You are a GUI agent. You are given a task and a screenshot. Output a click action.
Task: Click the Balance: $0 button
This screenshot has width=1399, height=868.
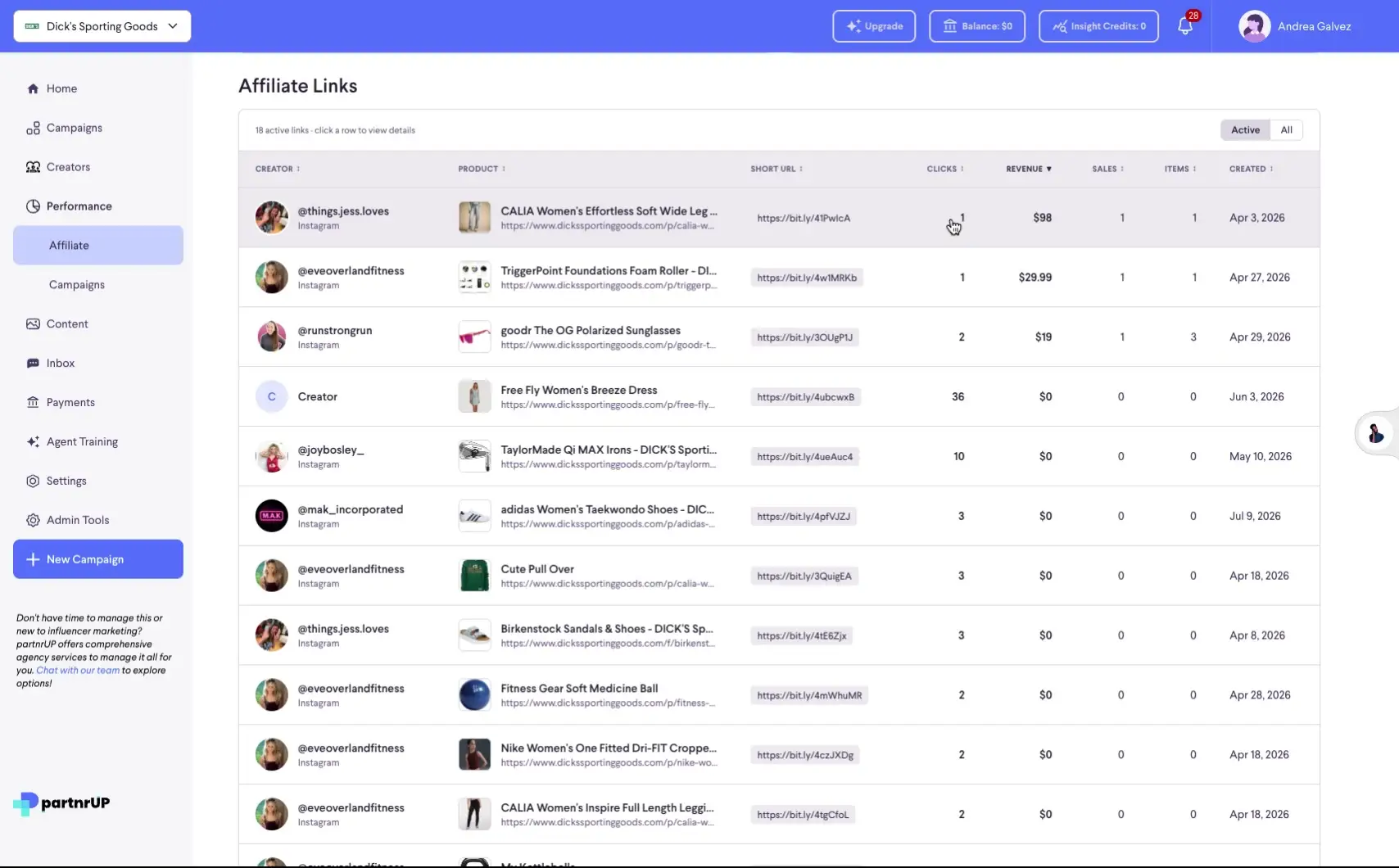[977, 26]
